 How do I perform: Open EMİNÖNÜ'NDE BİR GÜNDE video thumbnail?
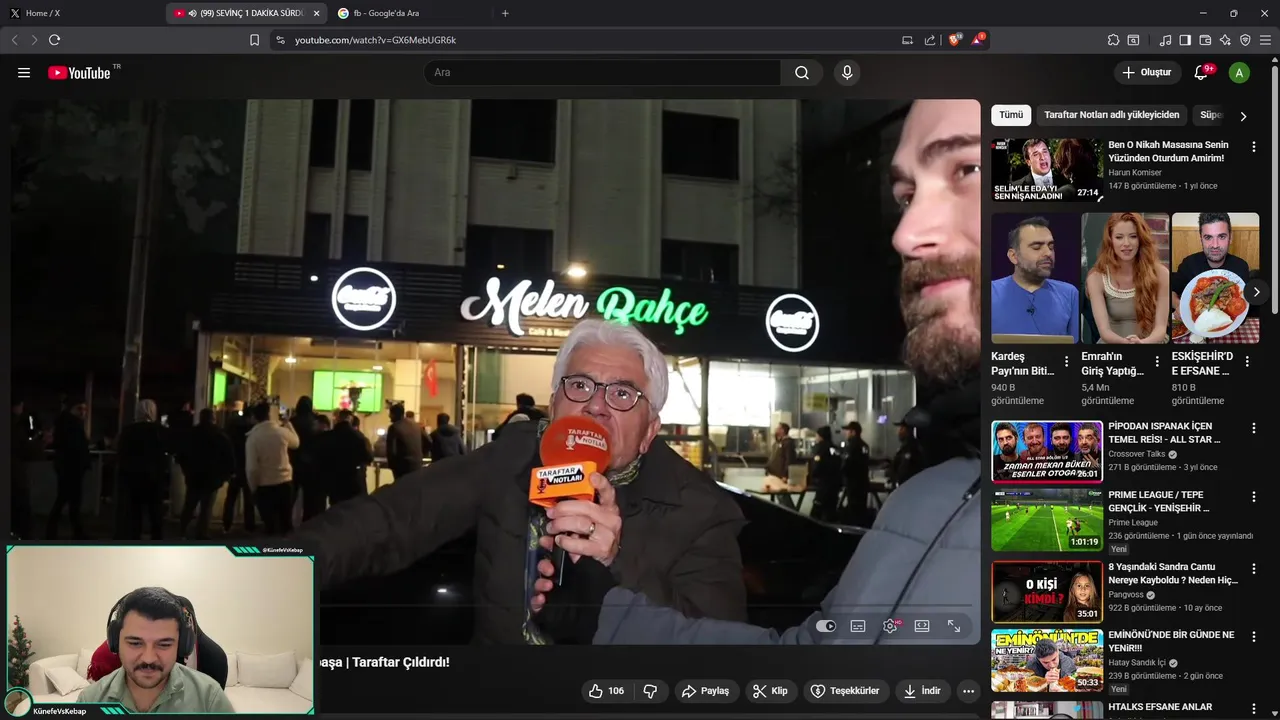tap(1047, 660)
